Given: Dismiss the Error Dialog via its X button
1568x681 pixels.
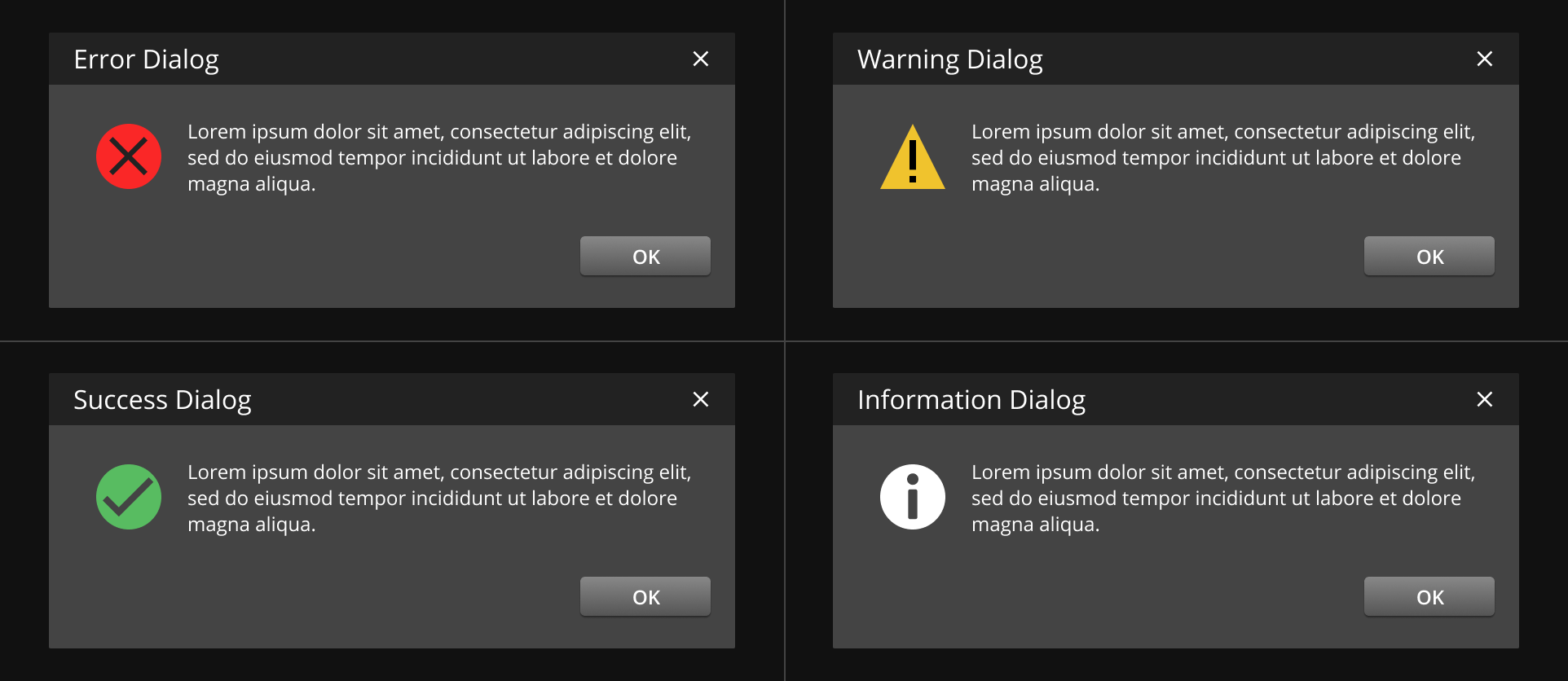Looking at the screenshot, I should click(701, 59).
